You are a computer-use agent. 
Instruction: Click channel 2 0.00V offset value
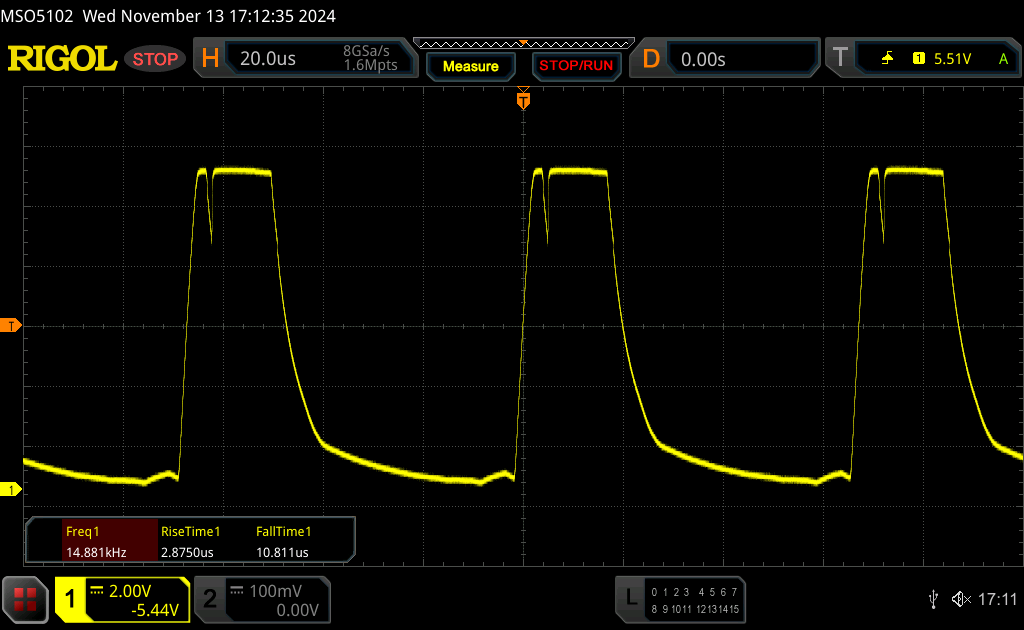297,610
